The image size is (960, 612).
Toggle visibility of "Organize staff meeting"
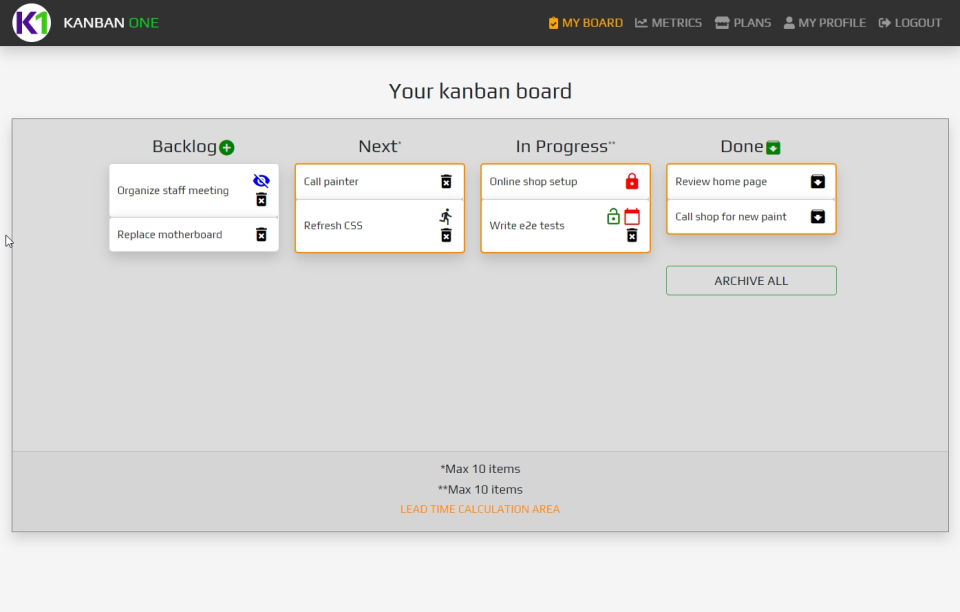coord(260,180)
